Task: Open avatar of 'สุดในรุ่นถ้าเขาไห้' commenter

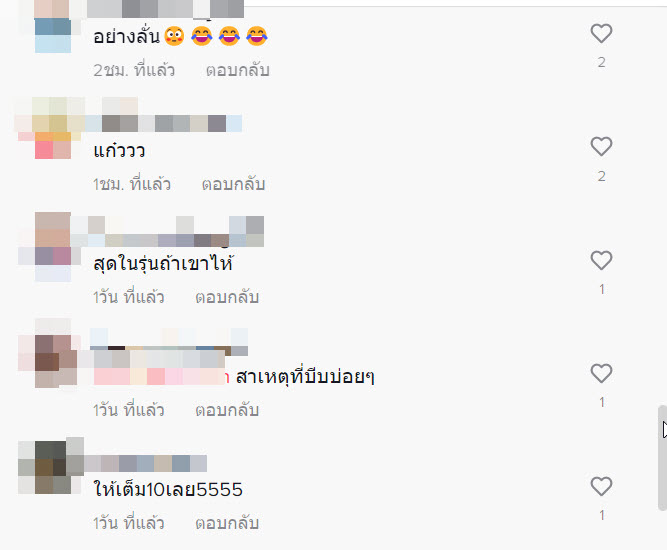Action: point(53,247)
